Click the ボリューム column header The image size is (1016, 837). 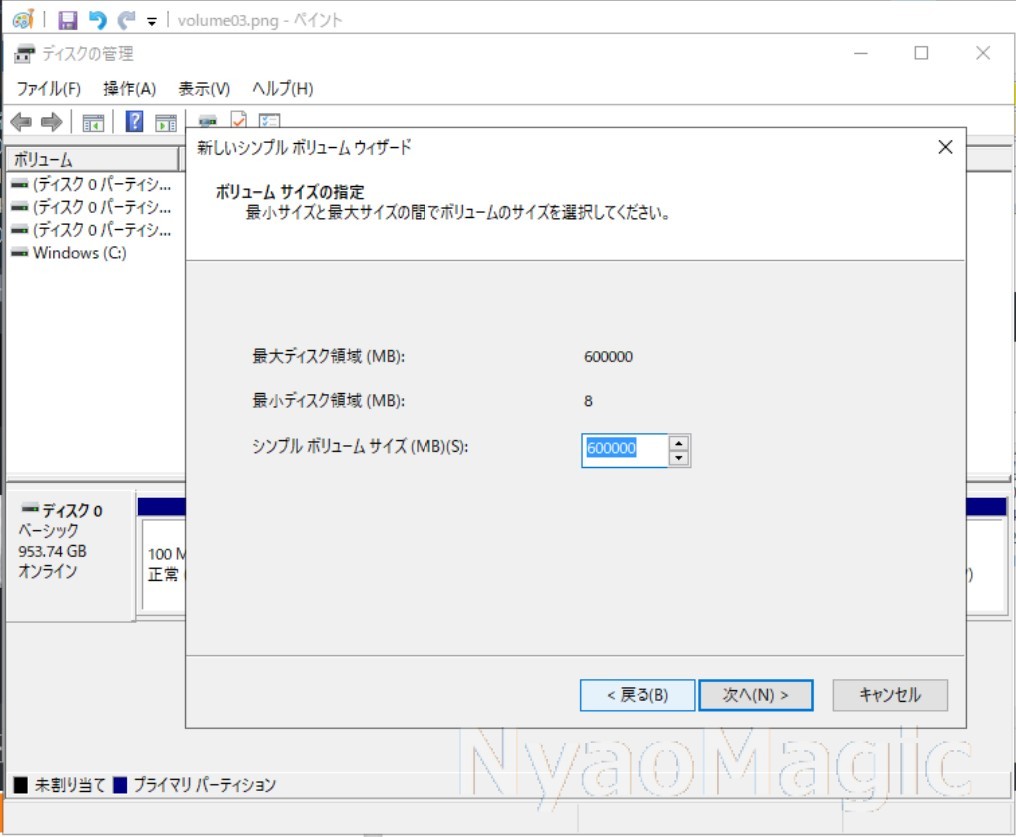coord(92,159)
